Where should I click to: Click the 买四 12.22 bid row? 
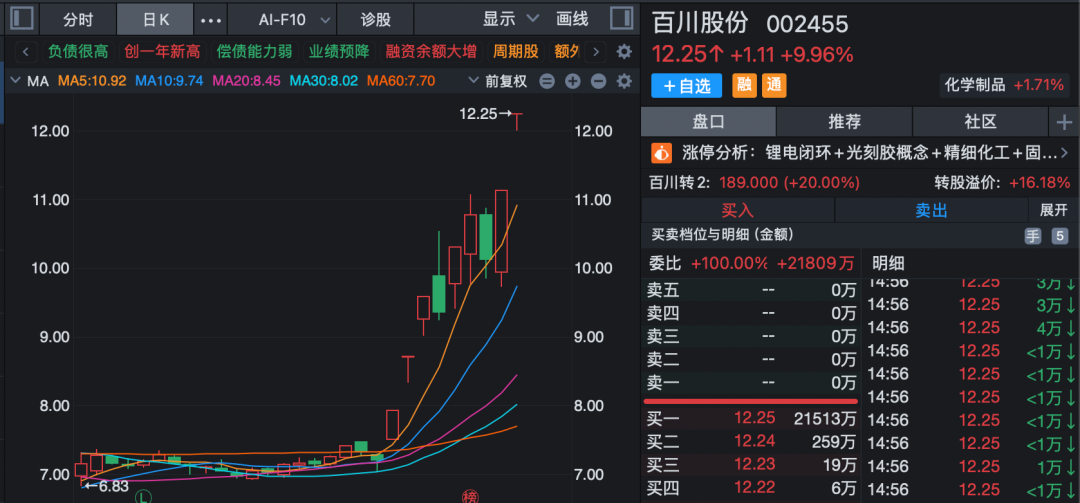(751, 489)
